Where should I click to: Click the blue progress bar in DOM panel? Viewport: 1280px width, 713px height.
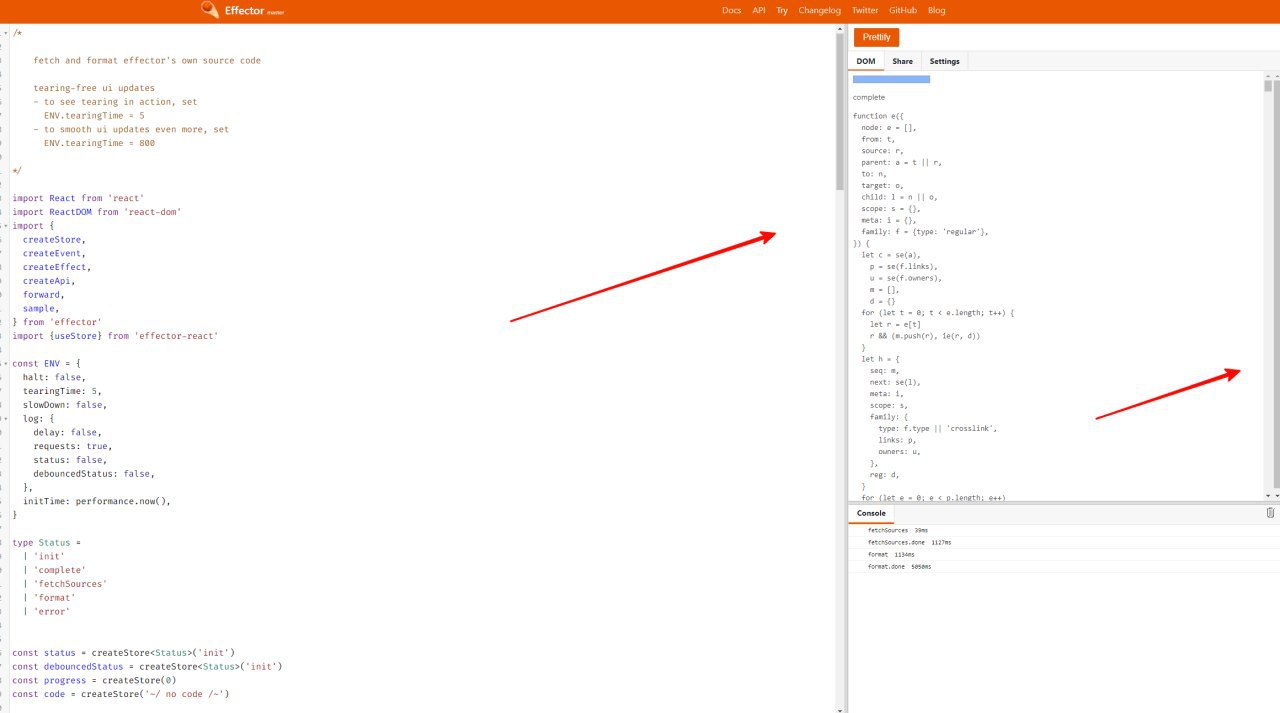pos(891,79)
